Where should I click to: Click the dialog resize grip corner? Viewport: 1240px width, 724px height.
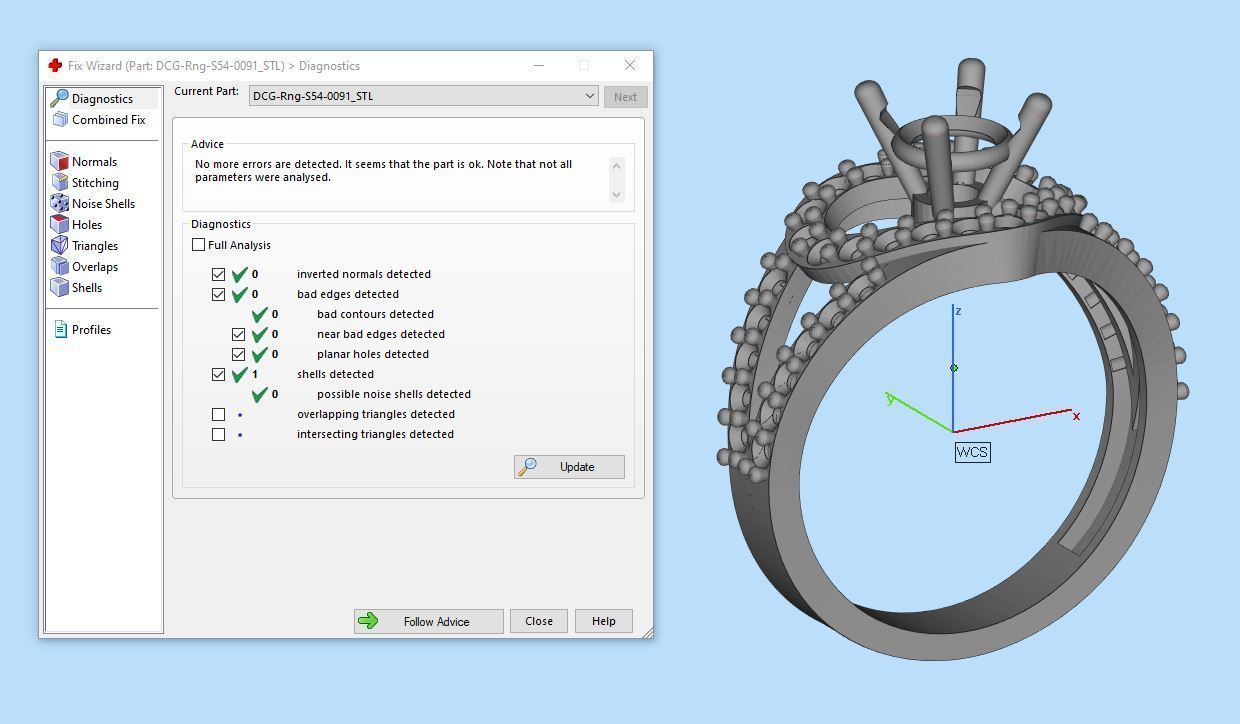tap(647, 632)
